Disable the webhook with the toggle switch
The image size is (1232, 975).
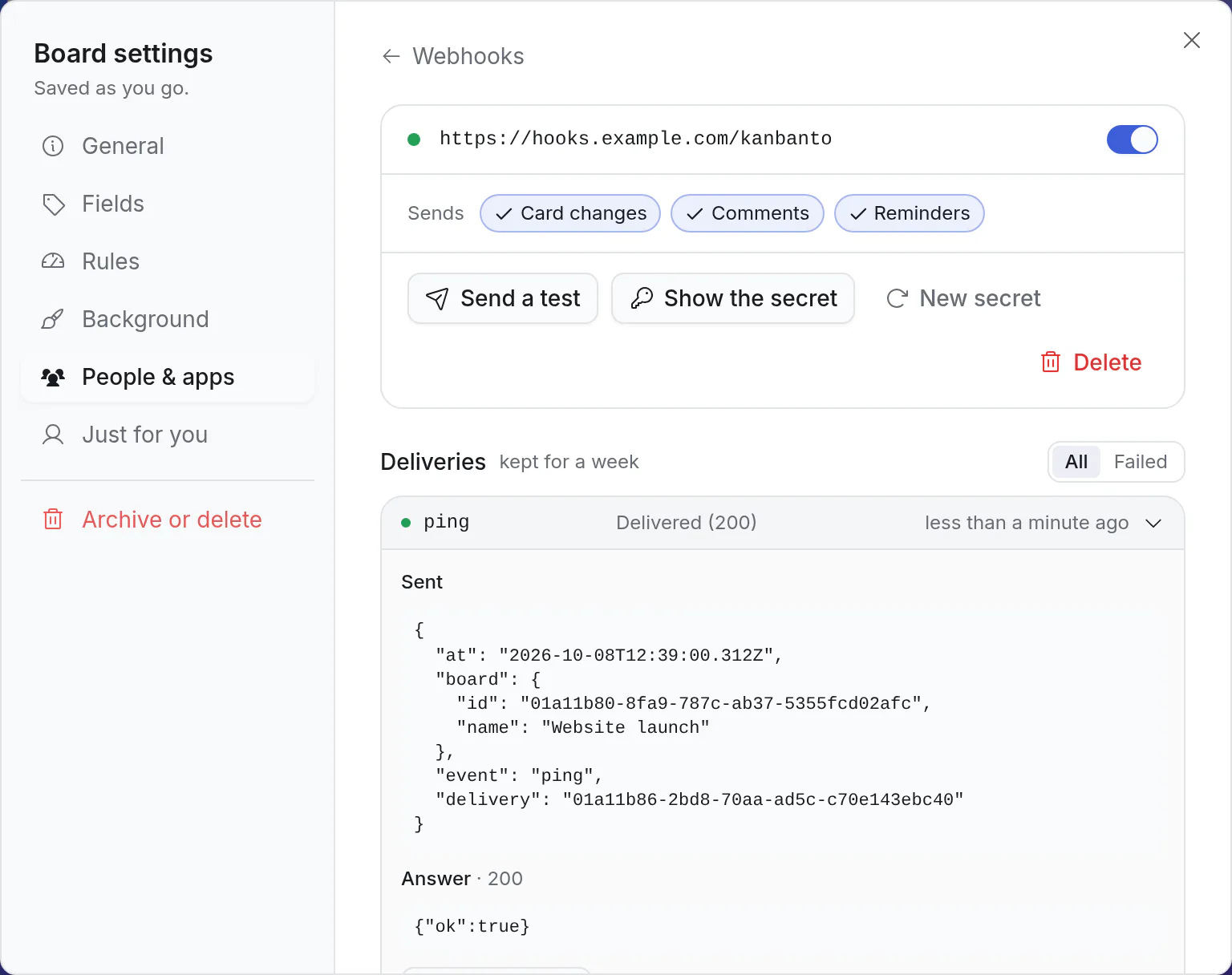click(1133, 140)
